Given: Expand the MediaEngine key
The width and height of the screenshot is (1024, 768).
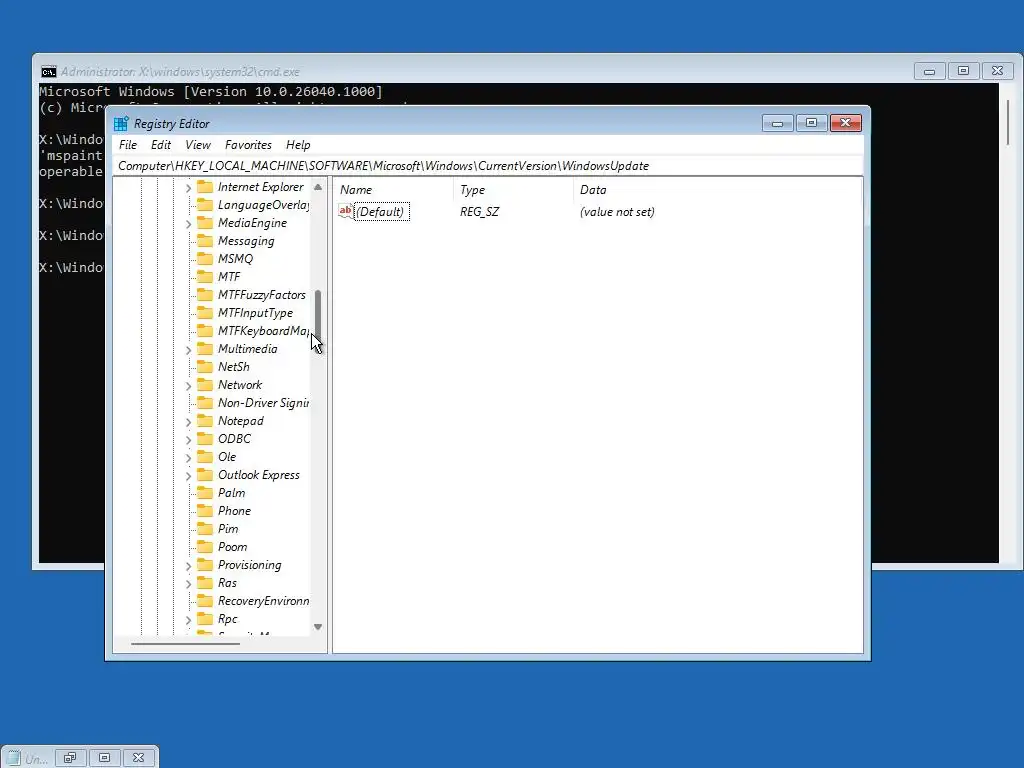Looking at the screenshot, I should click(x=188, y=224).
